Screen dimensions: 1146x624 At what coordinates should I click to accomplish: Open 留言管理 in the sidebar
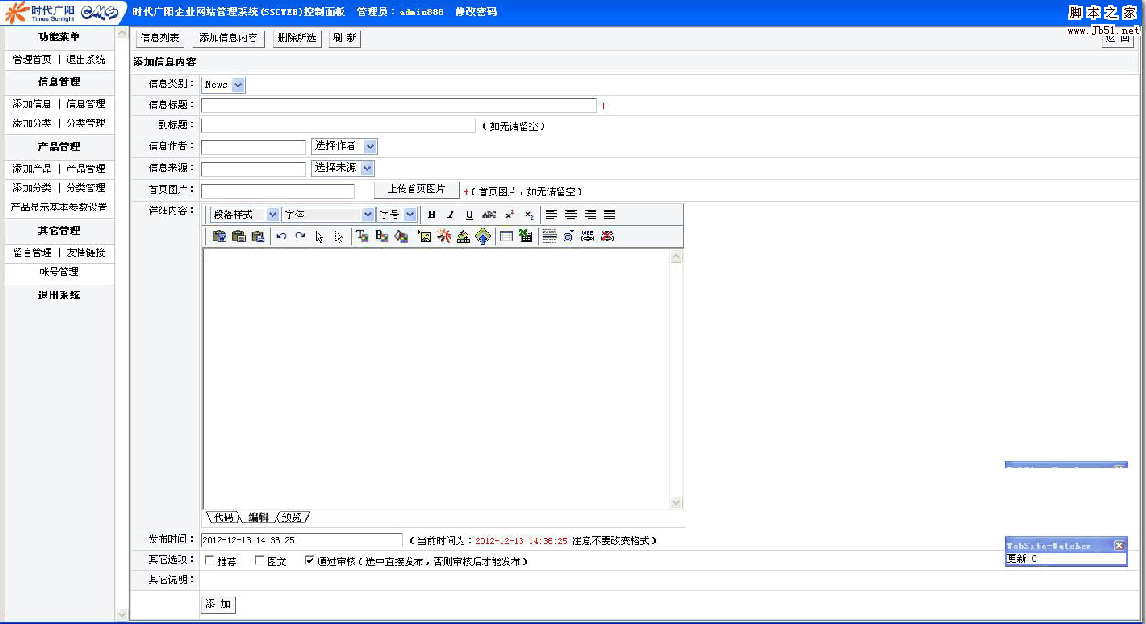32,253
